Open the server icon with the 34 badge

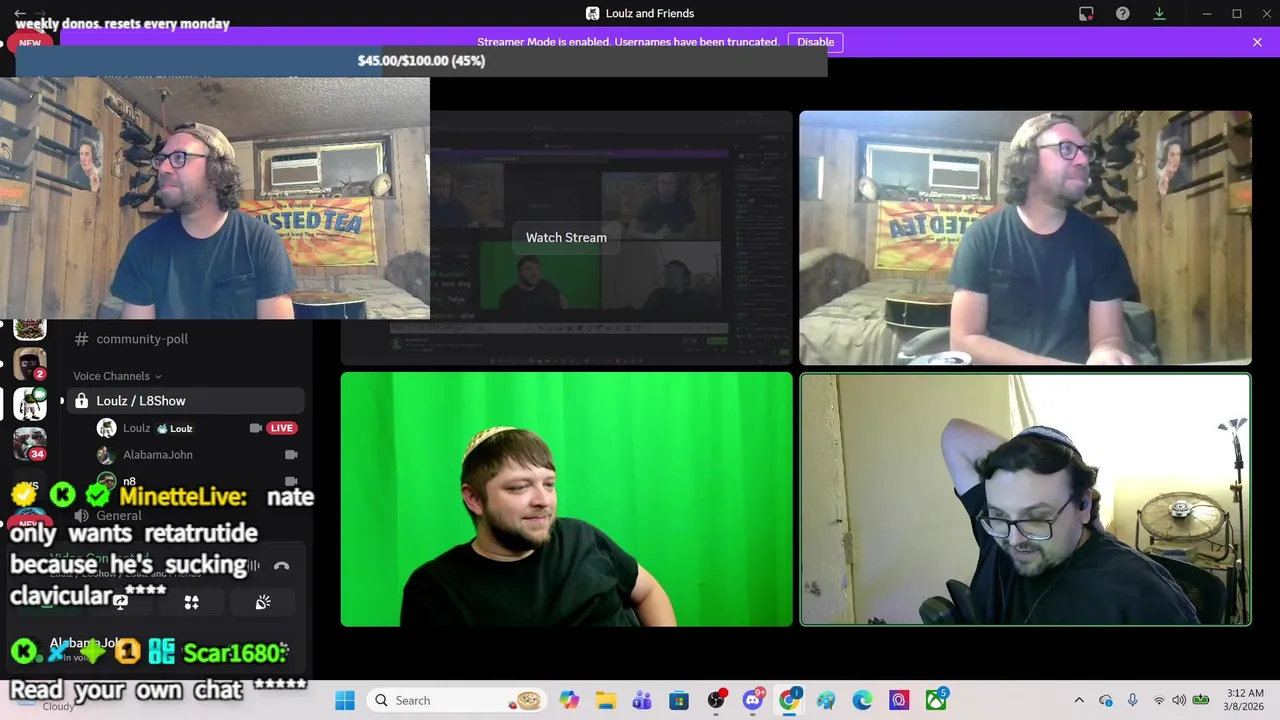click(30, 443)
